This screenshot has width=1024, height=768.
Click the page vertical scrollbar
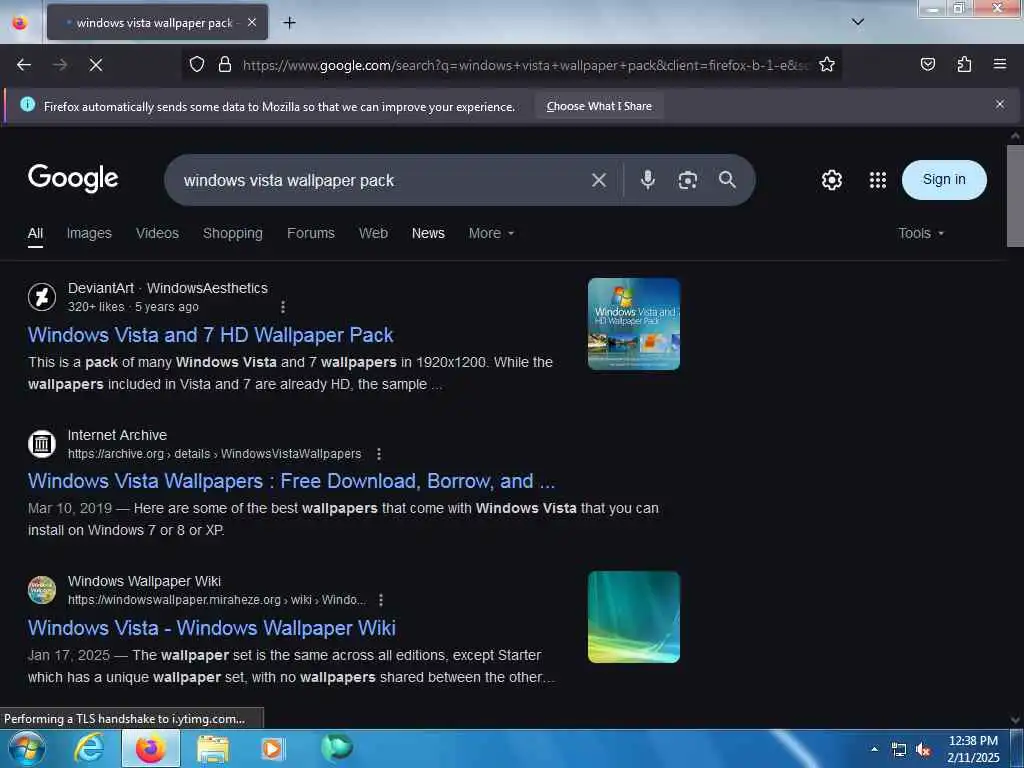point(1015,196)
